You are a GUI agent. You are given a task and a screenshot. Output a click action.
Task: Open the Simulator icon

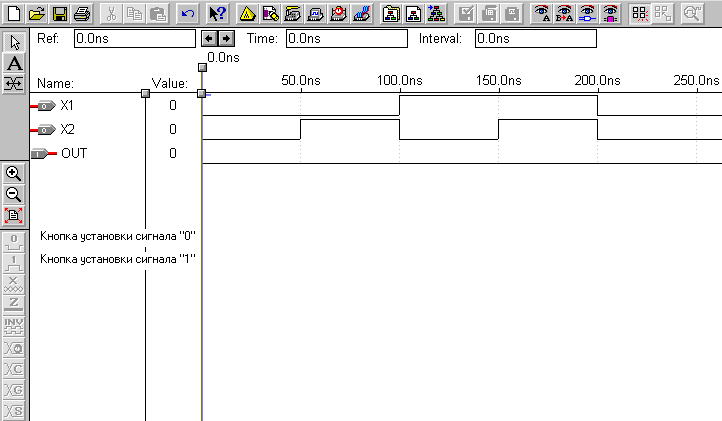pyautogui.click(x=316, y=14)
